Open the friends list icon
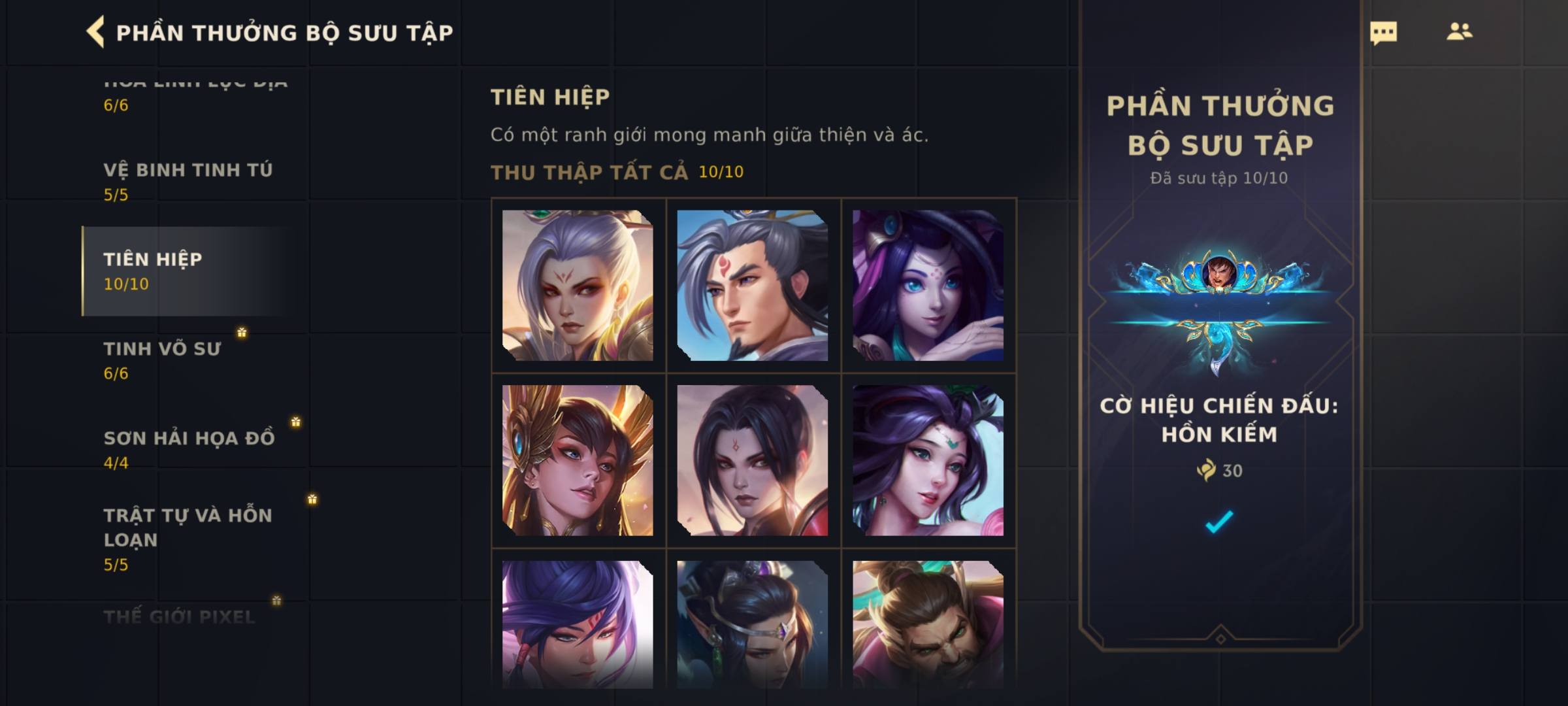 click(1460, 31)
